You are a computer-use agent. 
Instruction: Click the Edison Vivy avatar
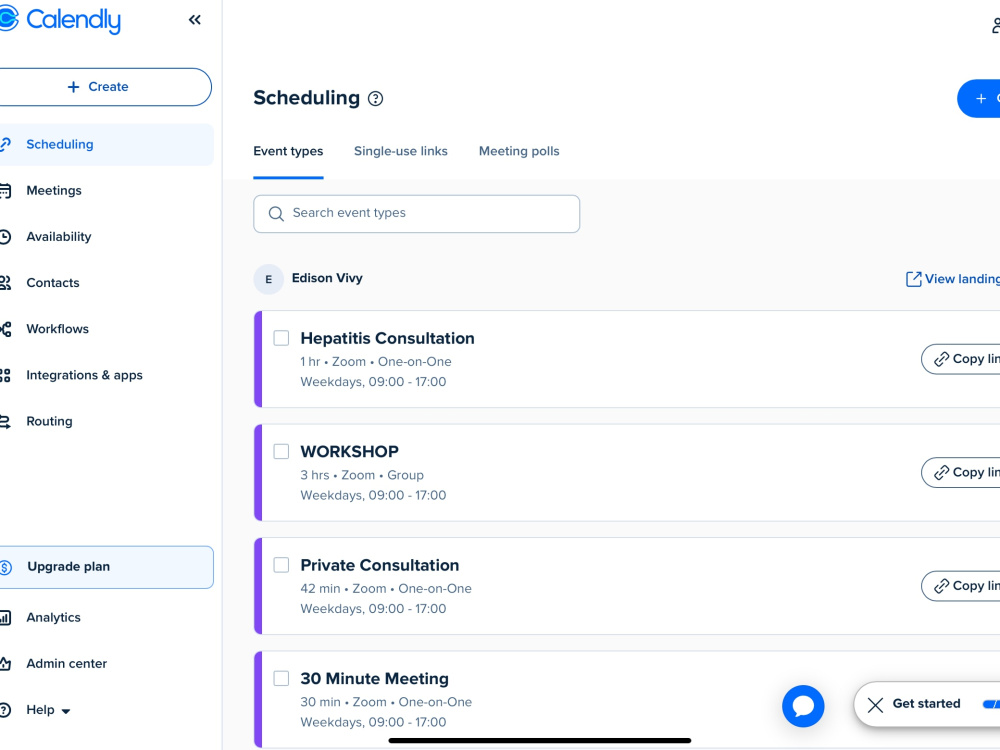[x=268, y=279]
